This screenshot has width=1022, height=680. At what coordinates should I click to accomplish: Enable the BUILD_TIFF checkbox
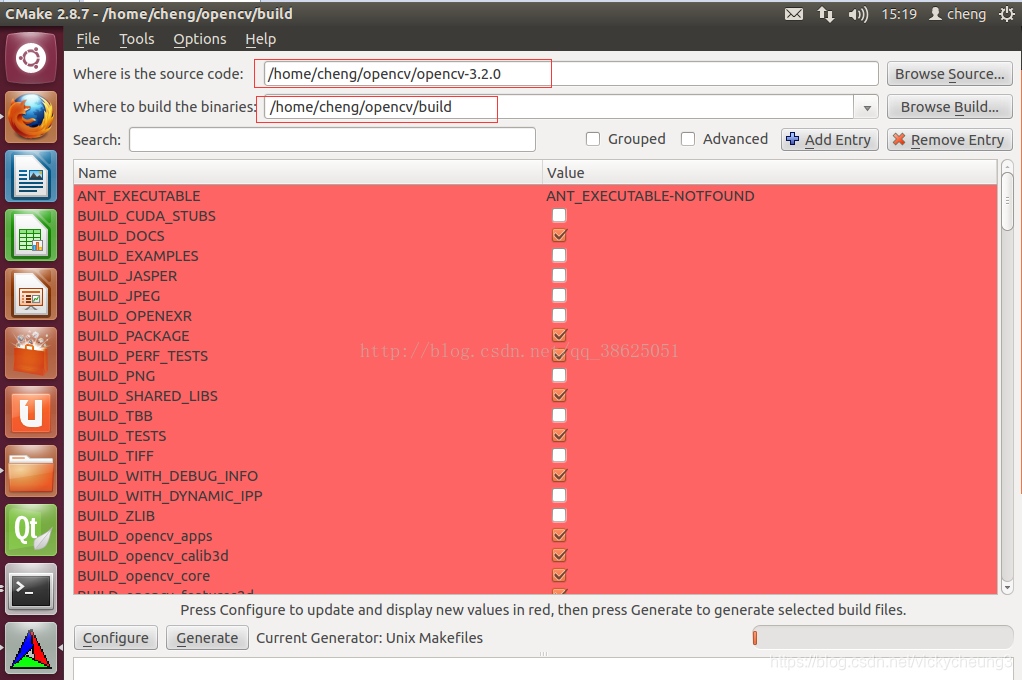pos(559,455)
